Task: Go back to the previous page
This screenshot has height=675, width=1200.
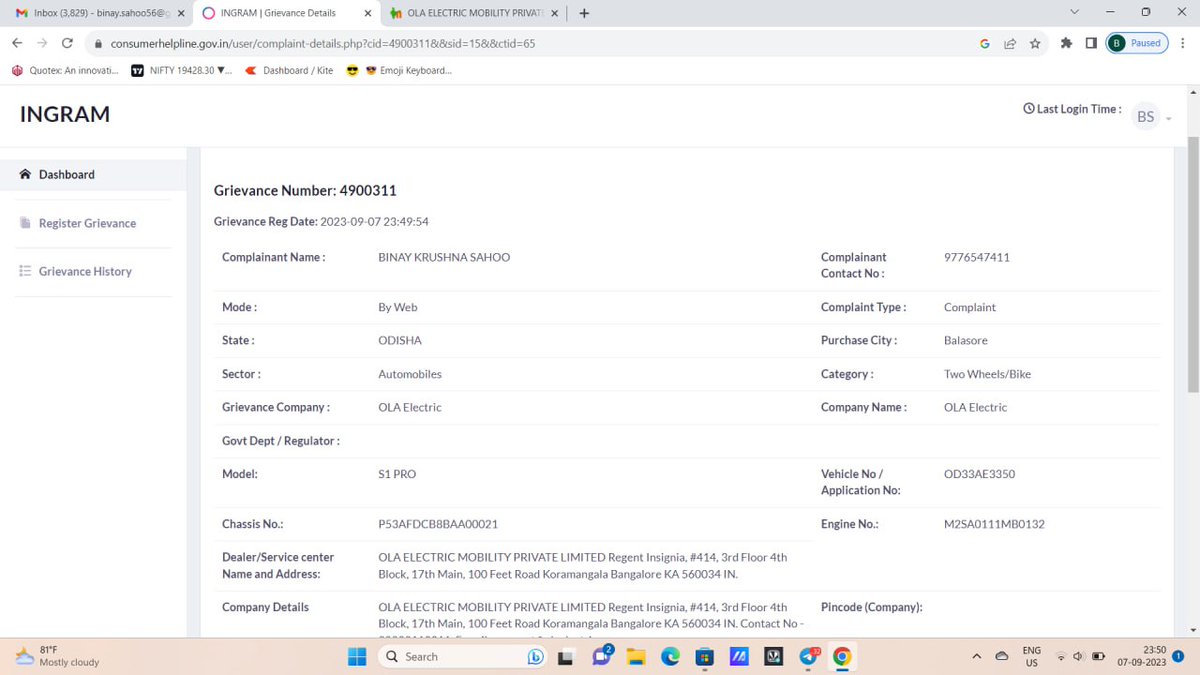Action: pyautogui.click(x=17, y=43)
